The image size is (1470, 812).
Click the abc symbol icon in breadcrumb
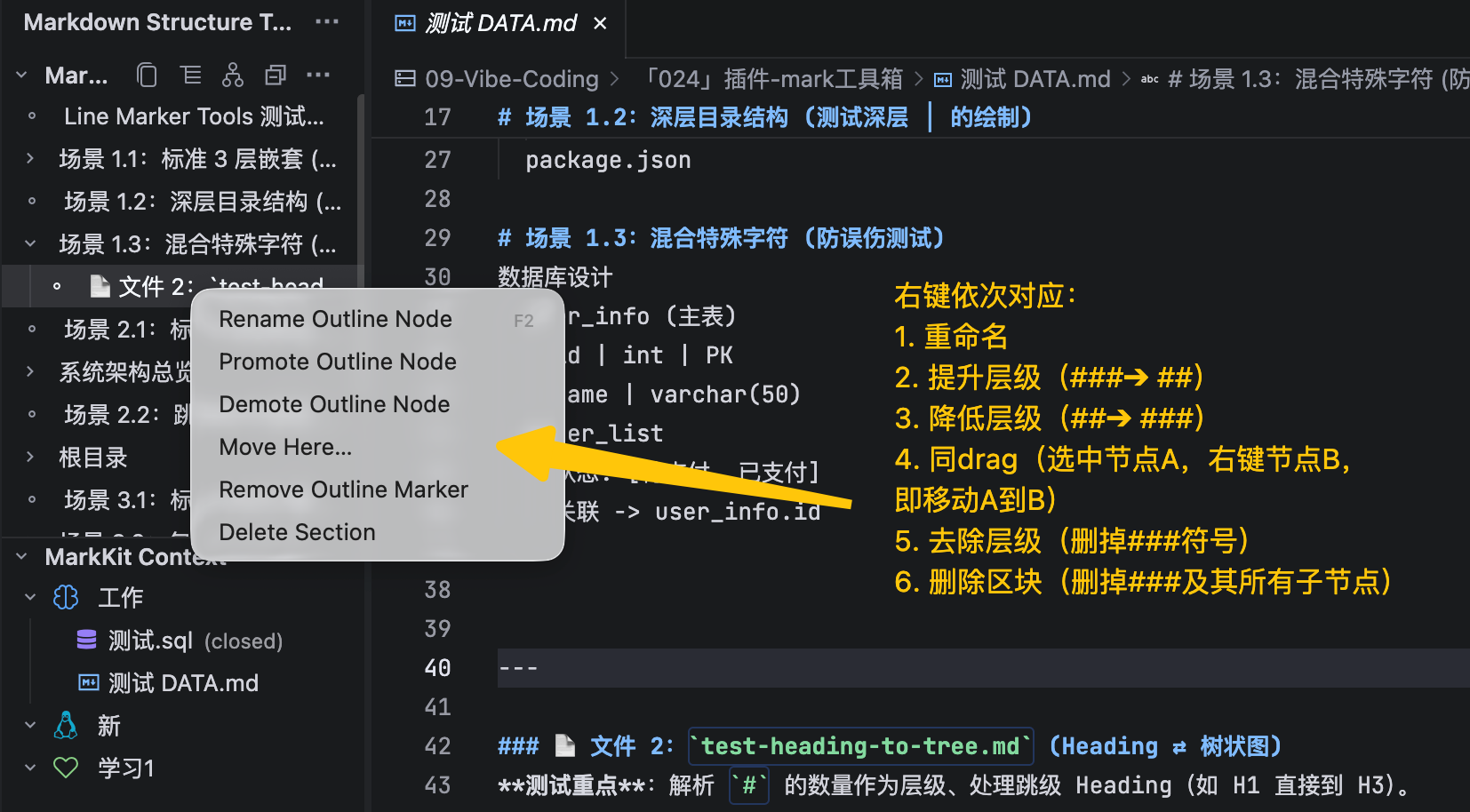1150,79
